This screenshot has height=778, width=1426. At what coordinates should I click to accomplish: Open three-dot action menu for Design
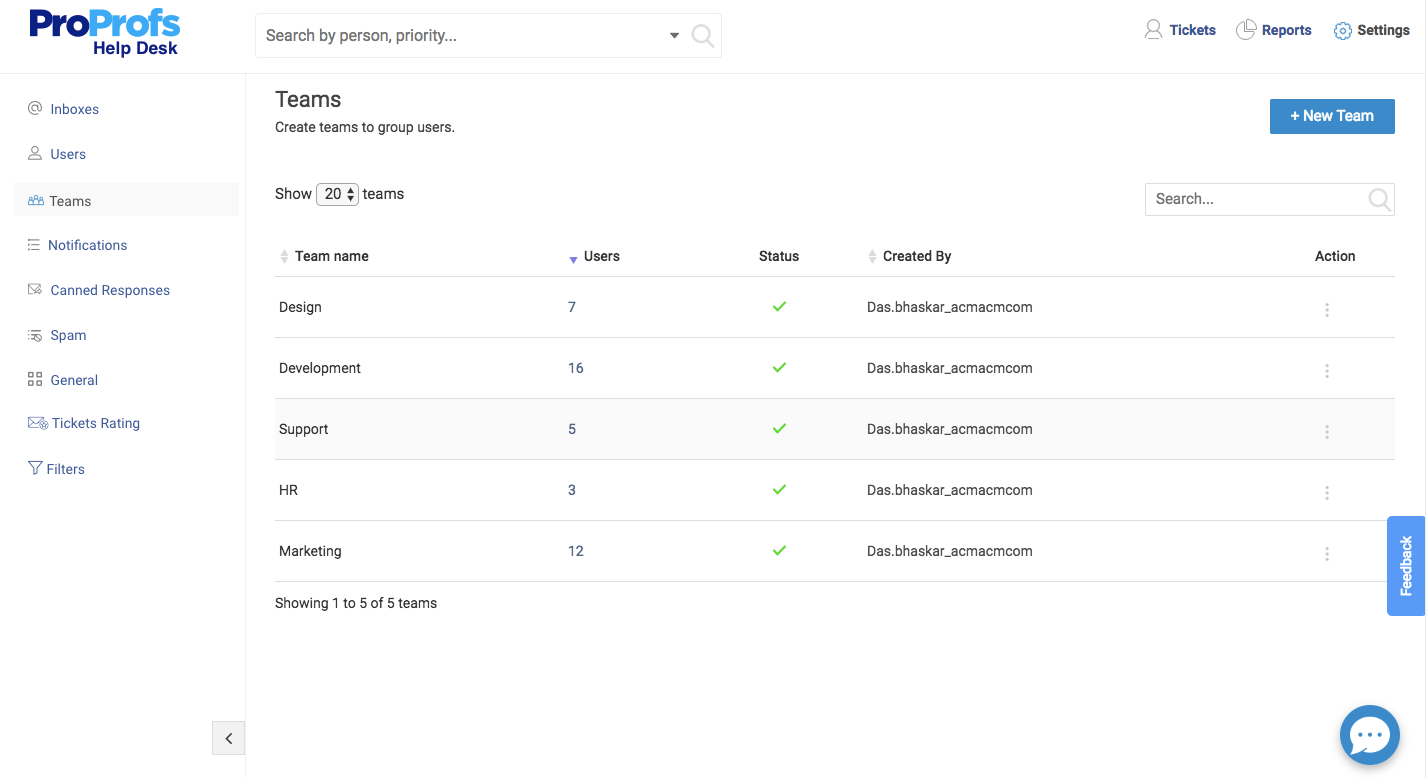tap(1327, 310)
